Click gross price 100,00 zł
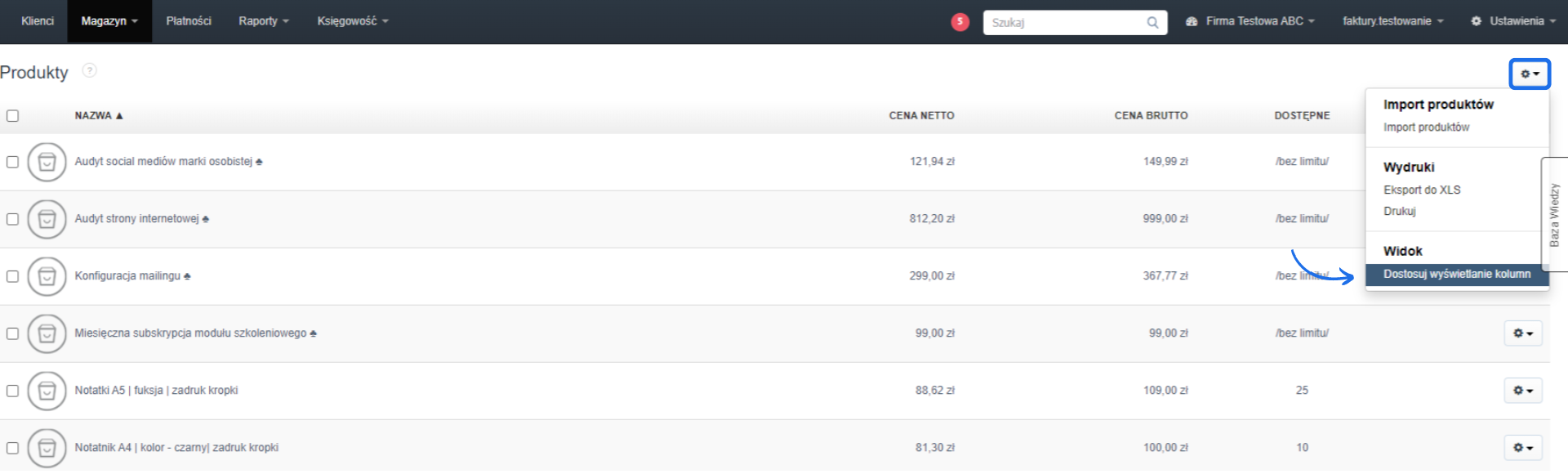The width and height of the screenshot is (1568, 474). tap(1165, 448)
